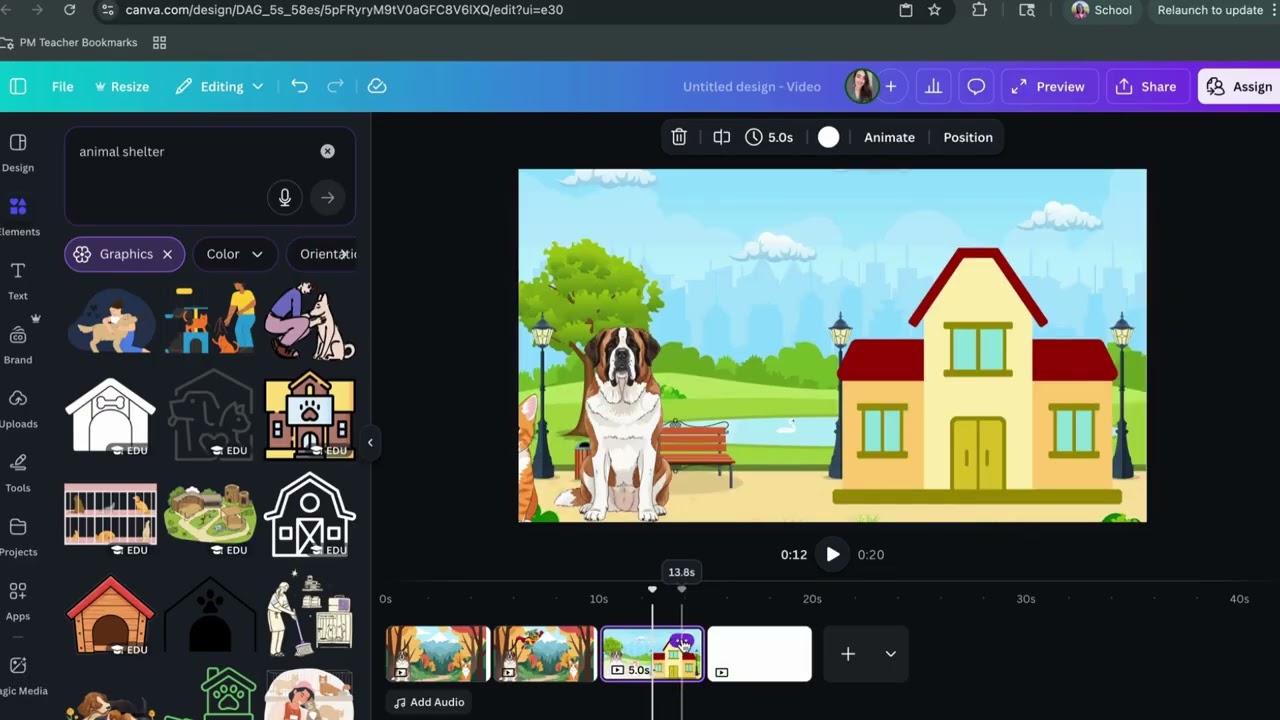Open the Projects tab
The width and height of the screenshot is (1280, 720).
(x=18, y=536)
